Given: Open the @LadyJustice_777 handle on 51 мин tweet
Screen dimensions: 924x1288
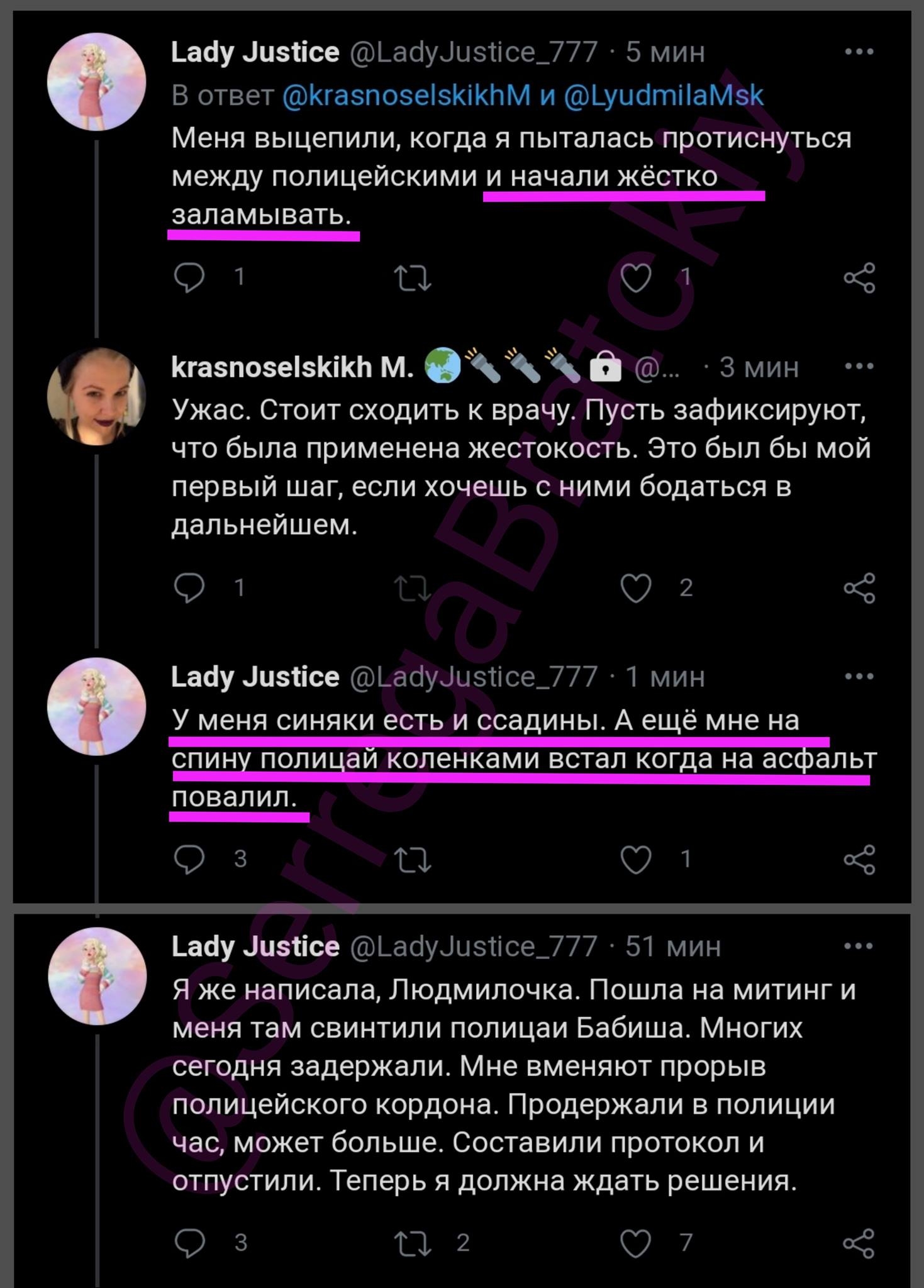Looking at the screenshot, I should tap(473, 947).
